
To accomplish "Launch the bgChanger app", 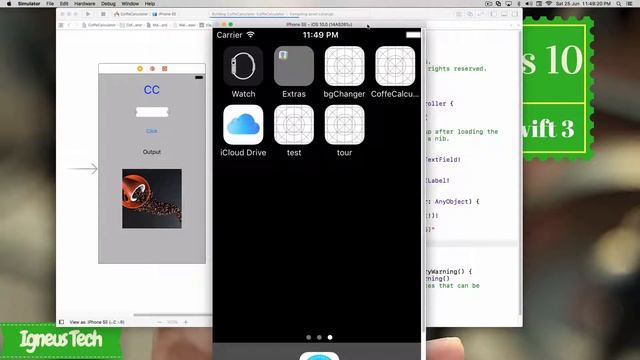I will point(344,66).
